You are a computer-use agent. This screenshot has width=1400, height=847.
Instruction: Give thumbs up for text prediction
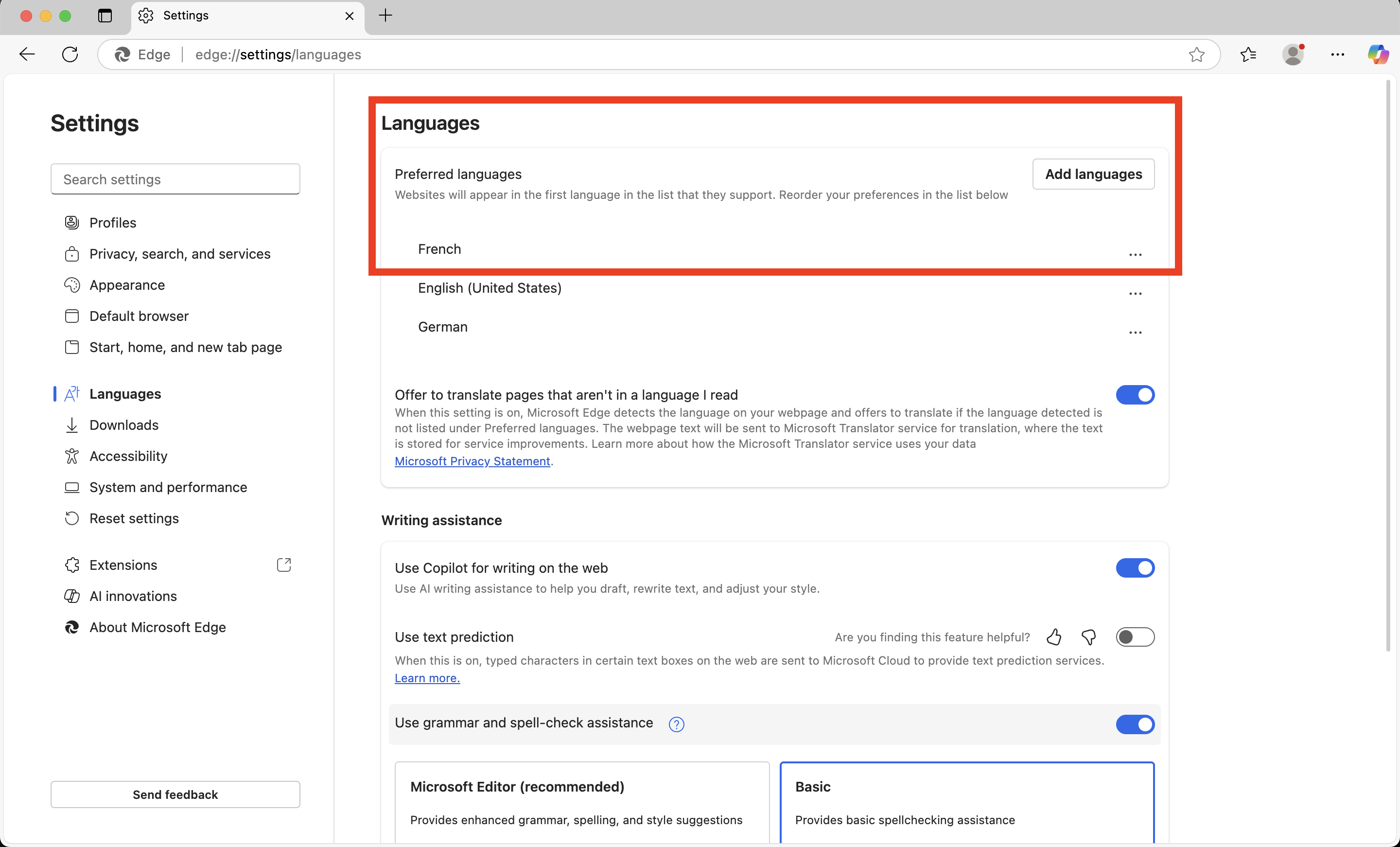pyautogui.click(x=1054, y=637)
